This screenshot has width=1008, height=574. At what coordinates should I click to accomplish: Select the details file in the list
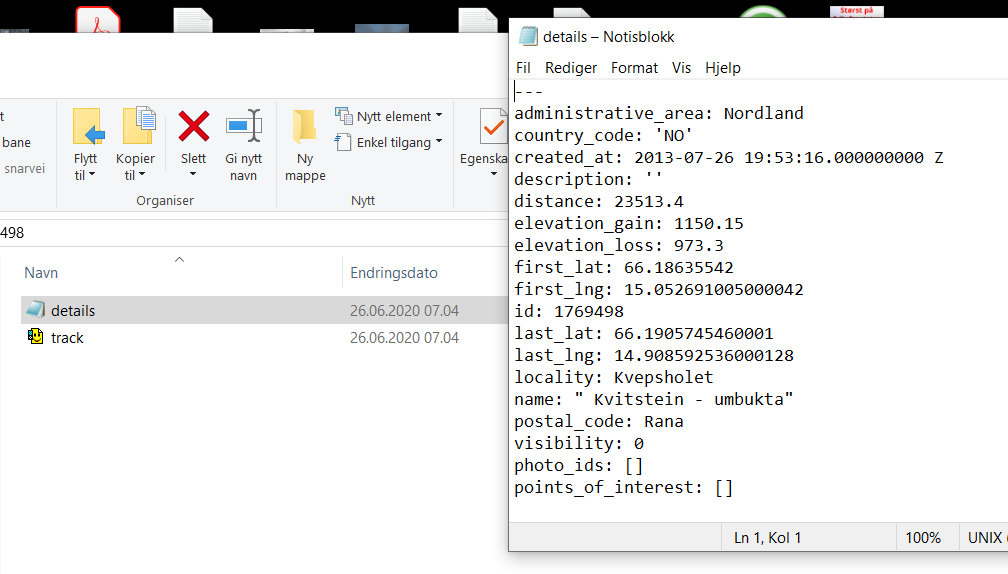click(72, 311)
